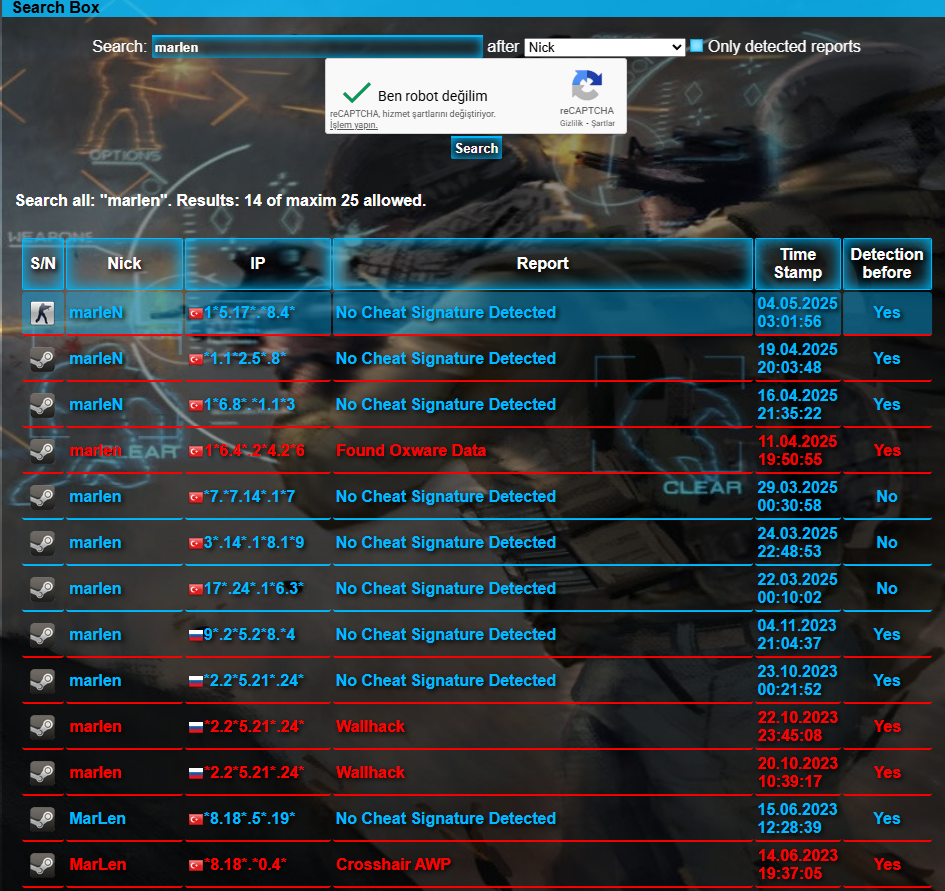Click the Turkish flag beside IP 1*5.17*.*8.4*
Viewport: 945px width, 891px height.
195,313
